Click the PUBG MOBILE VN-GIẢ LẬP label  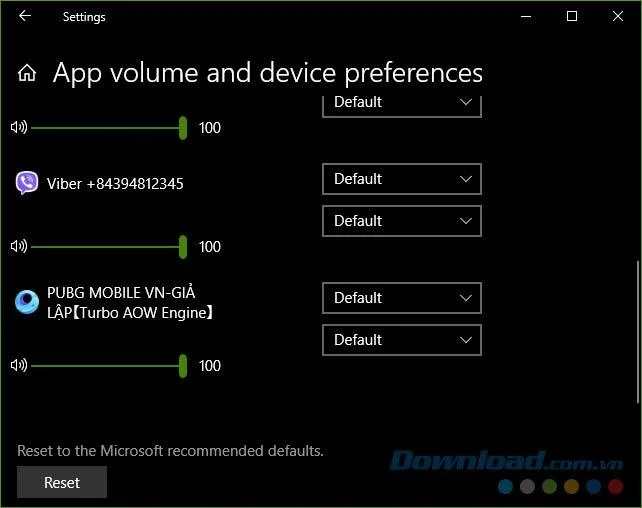pos(130,303)
